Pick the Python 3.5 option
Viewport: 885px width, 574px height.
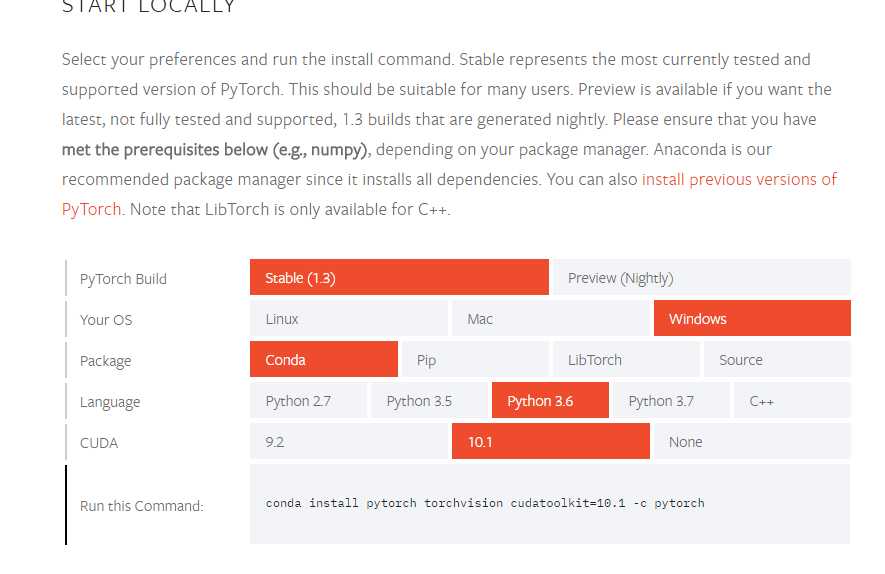point(430,400)
